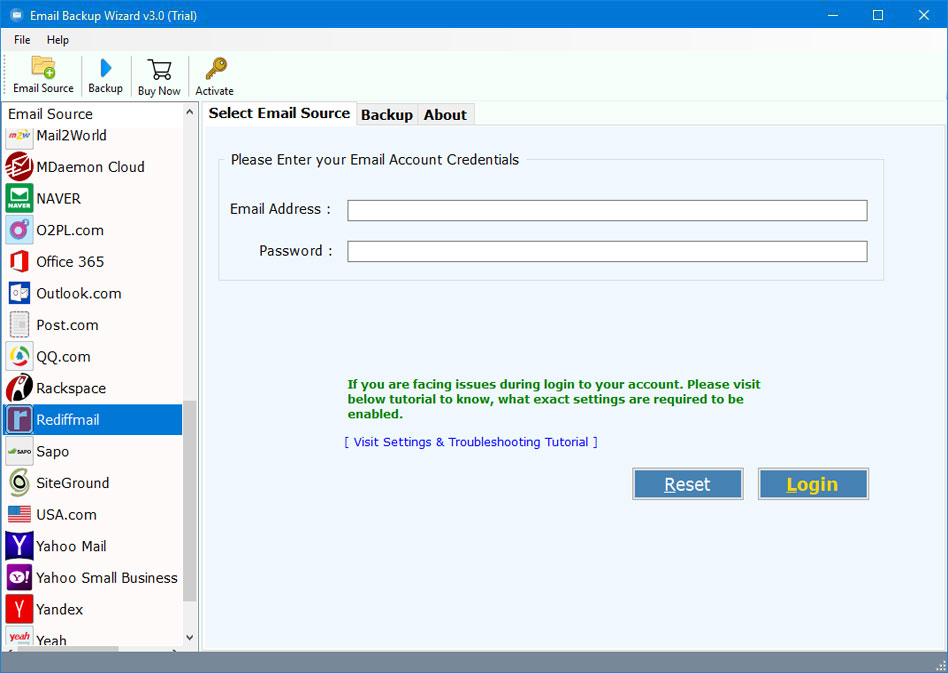Open the Backup tab

(x=387, y=114)
